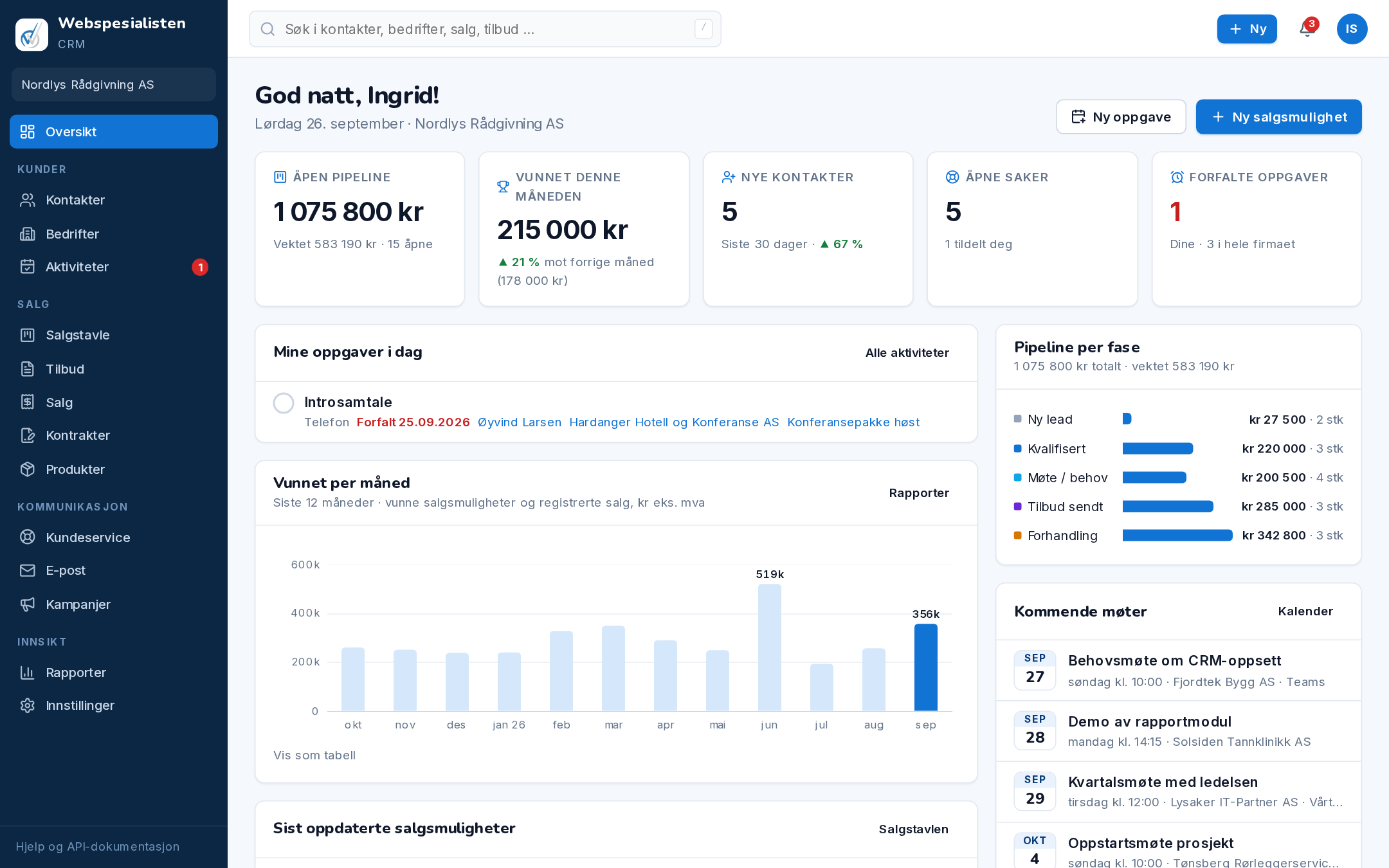Open the Oversikt dashboard icon
Screen dimensions: 1389x868
[x=28, y=132]
